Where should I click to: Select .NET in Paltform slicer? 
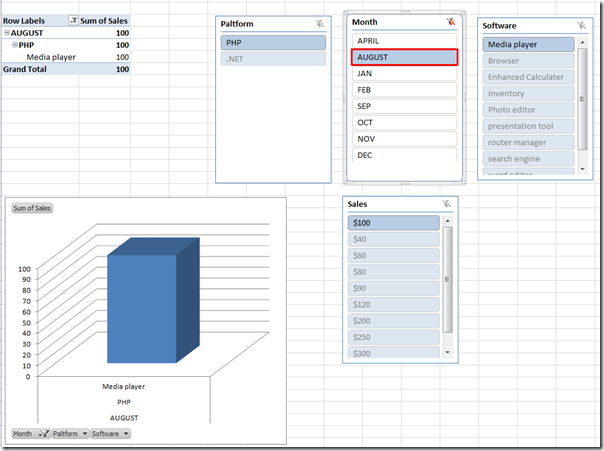point(273,59)
